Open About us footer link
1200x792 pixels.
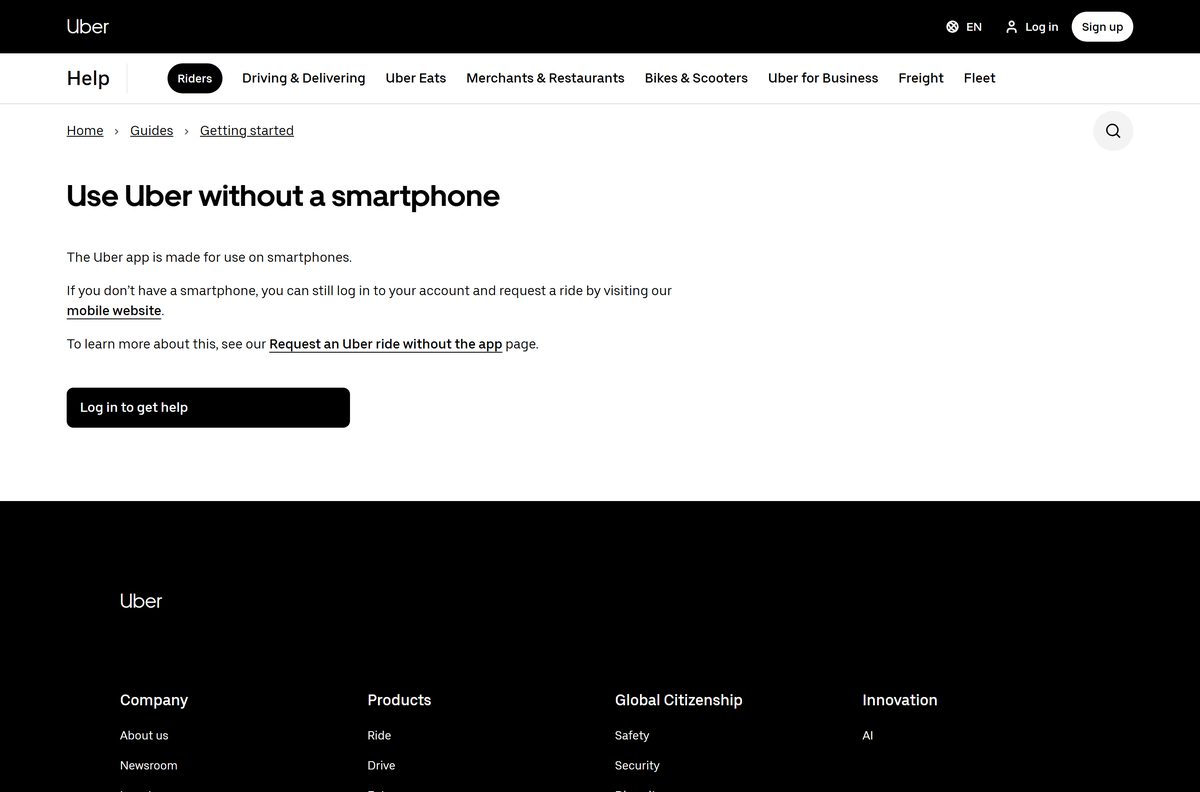pyautogui.click(x=144, y=735)
